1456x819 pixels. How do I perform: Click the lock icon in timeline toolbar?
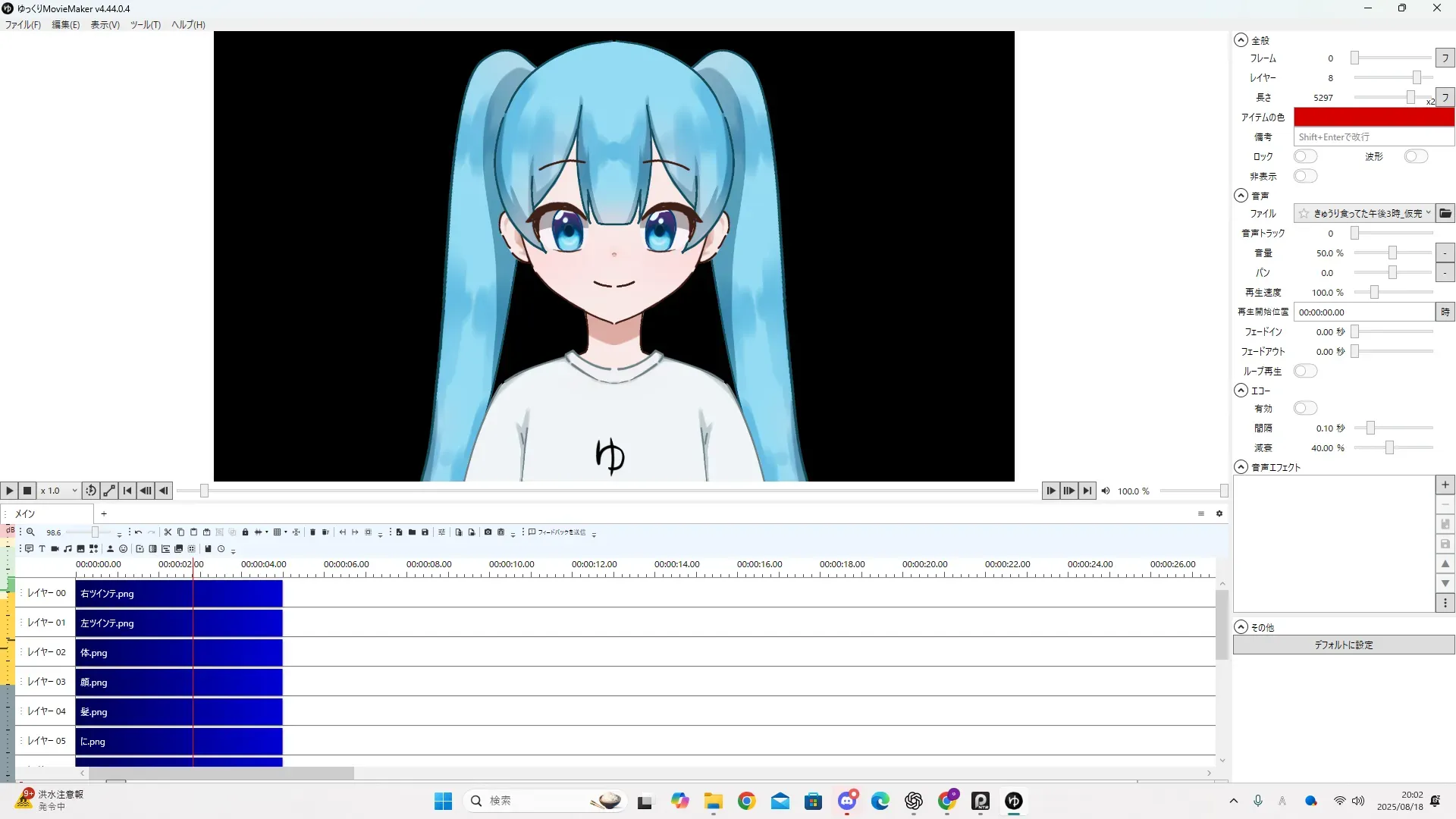tap(245, 532)
